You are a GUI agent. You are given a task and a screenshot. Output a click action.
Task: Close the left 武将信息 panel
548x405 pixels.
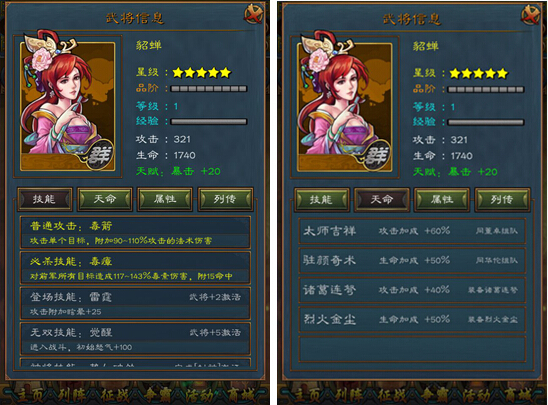coord(253,14)
